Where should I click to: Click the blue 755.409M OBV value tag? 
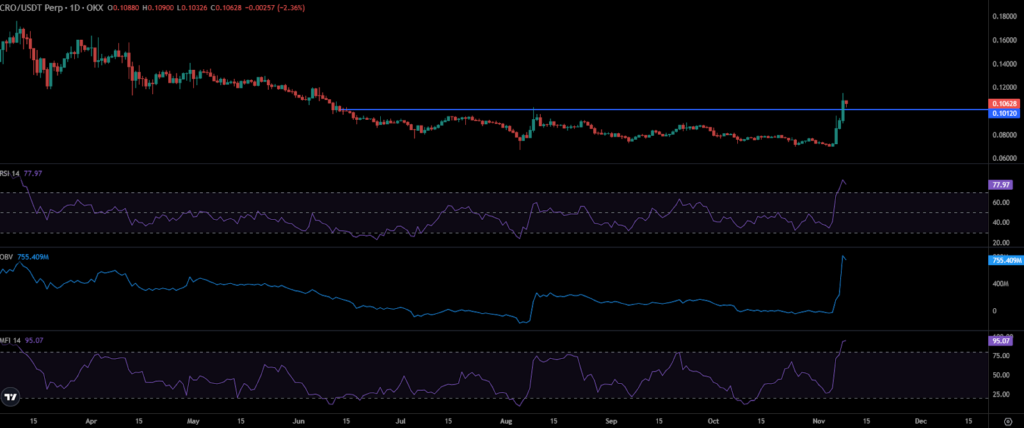1006,260
